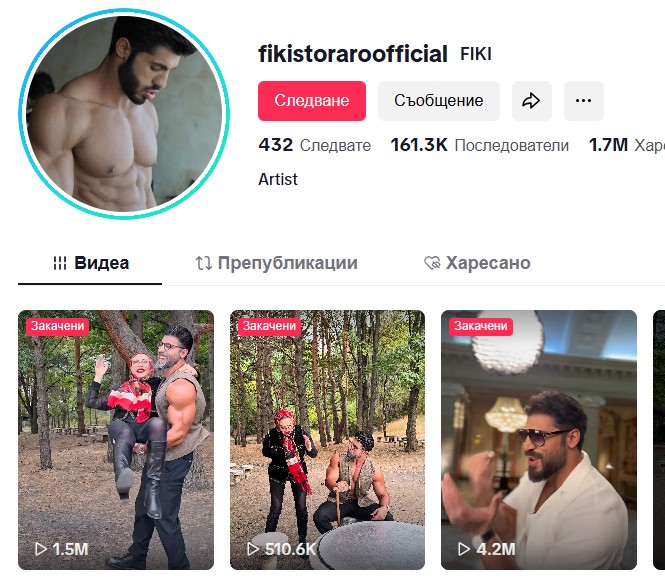This screenshot has height=579, width=665.
Task: Open the 161.3K Последователи followers list
Action: (x=480, y=145)
